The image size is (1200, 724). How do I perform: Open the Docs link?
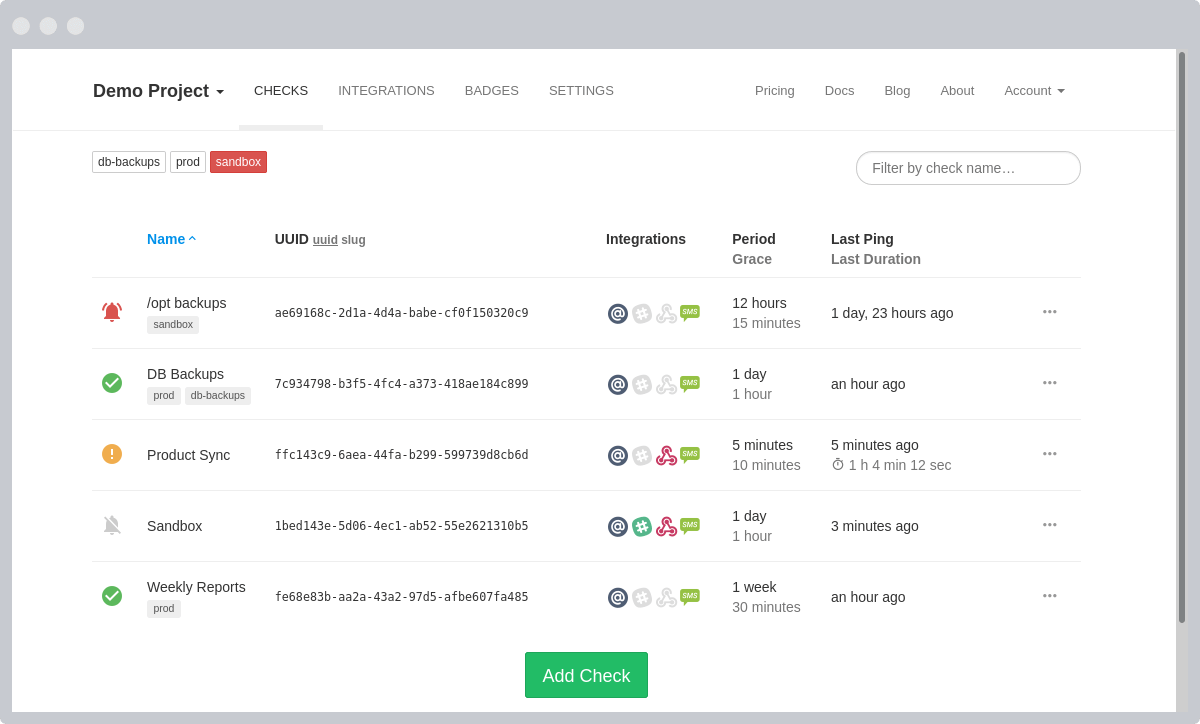(839, 91)
